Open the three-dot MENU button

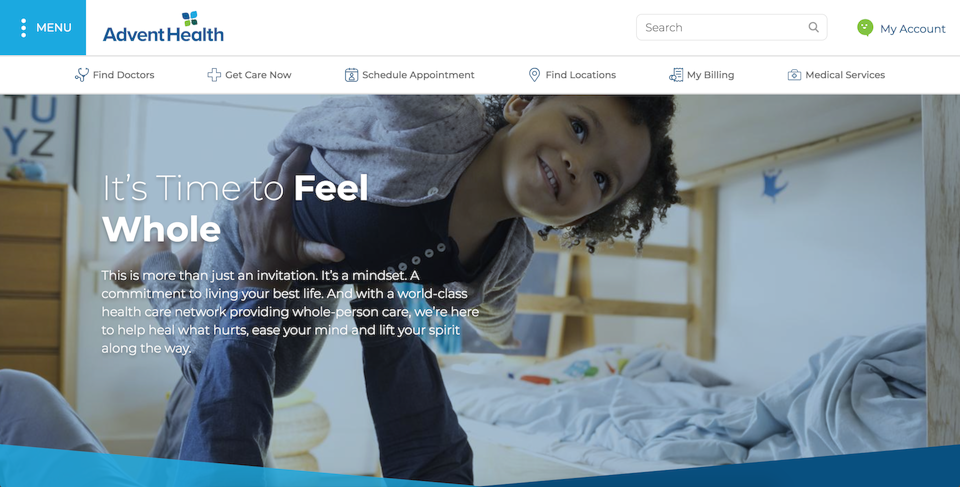tap(43, 28)
